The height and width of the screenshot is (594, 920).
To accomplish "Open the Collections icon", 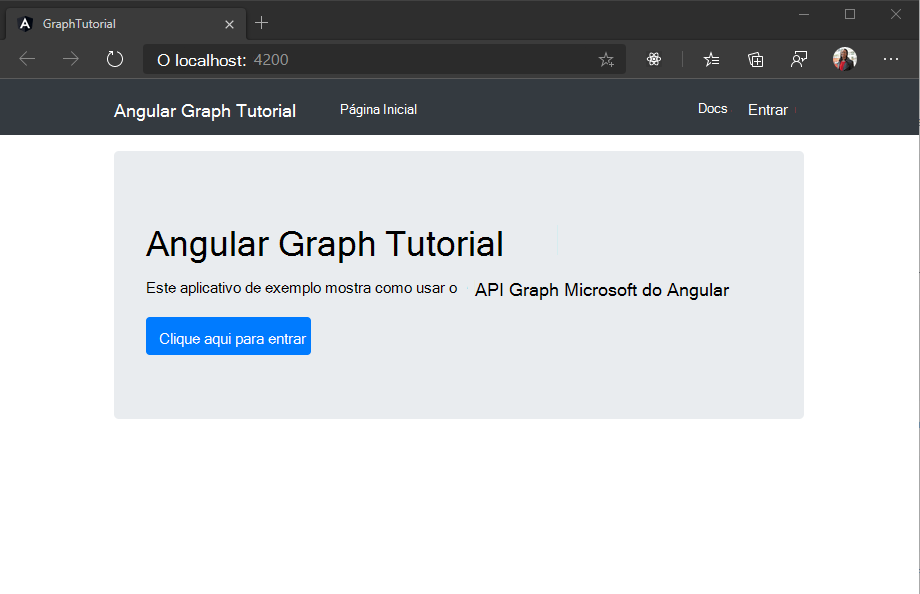I will tap(756, 59).
